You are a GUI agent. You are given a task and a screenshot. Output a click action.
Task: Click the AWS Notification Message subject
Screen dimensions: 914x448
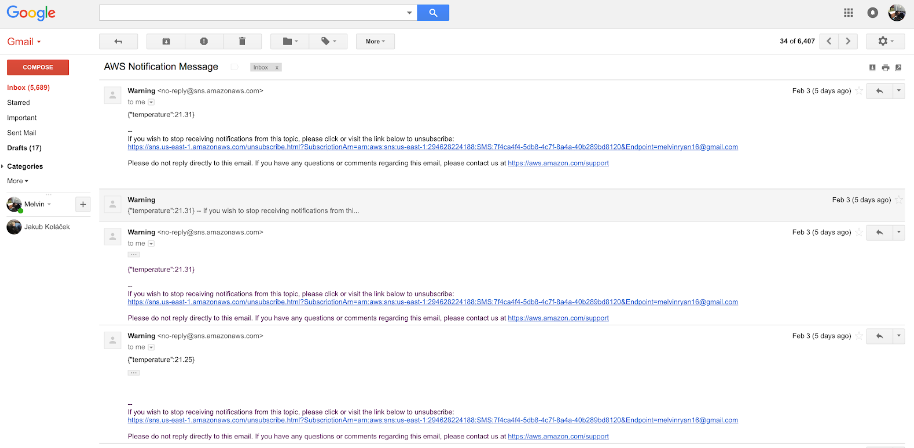[x=161, y=67]
